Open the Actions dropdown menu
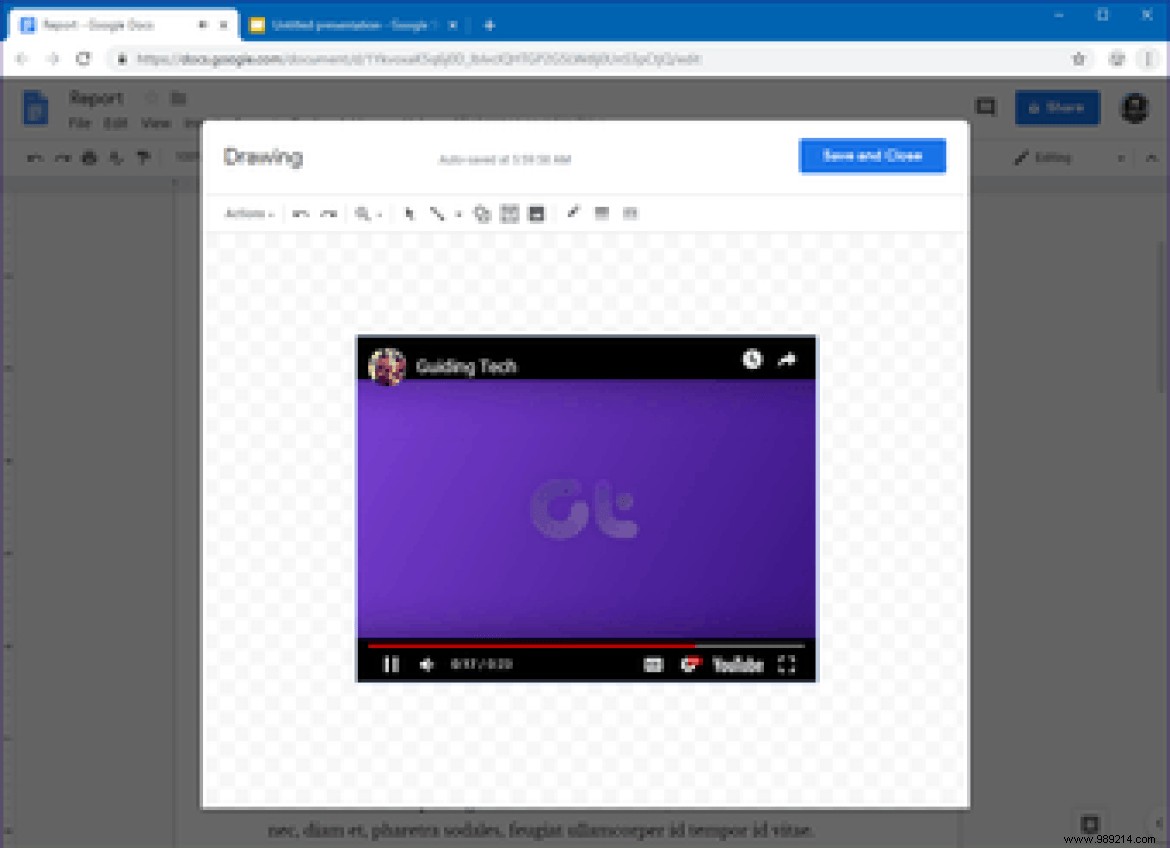1170x848 pixels. [x=248, y=213]
